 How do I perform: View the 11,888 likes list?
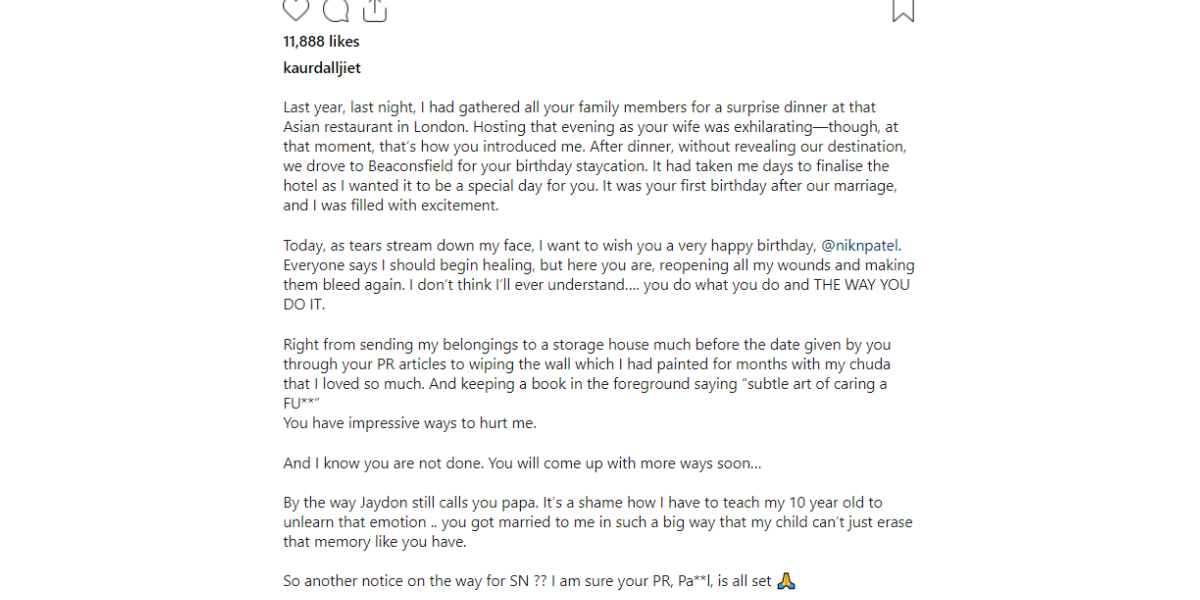click(x=321, y=42)
